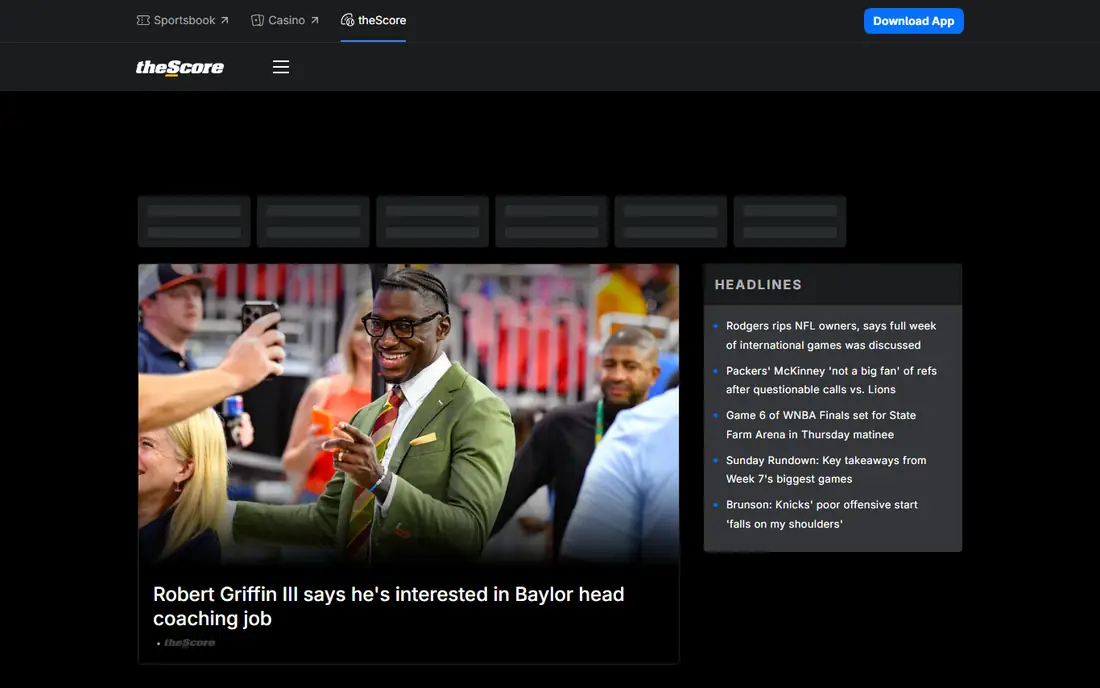Open Game 6 of WNBA Finals headline
Screen dimensions: 1100x688
click(821, 424)
